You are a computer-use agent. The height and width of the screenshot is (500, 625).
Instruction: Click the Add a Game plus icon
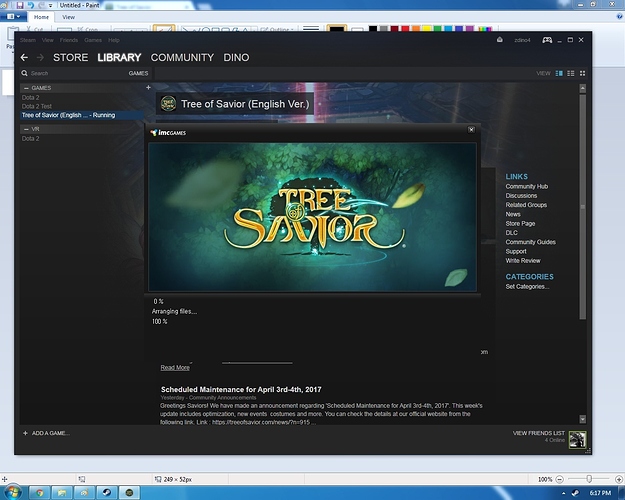25,433
